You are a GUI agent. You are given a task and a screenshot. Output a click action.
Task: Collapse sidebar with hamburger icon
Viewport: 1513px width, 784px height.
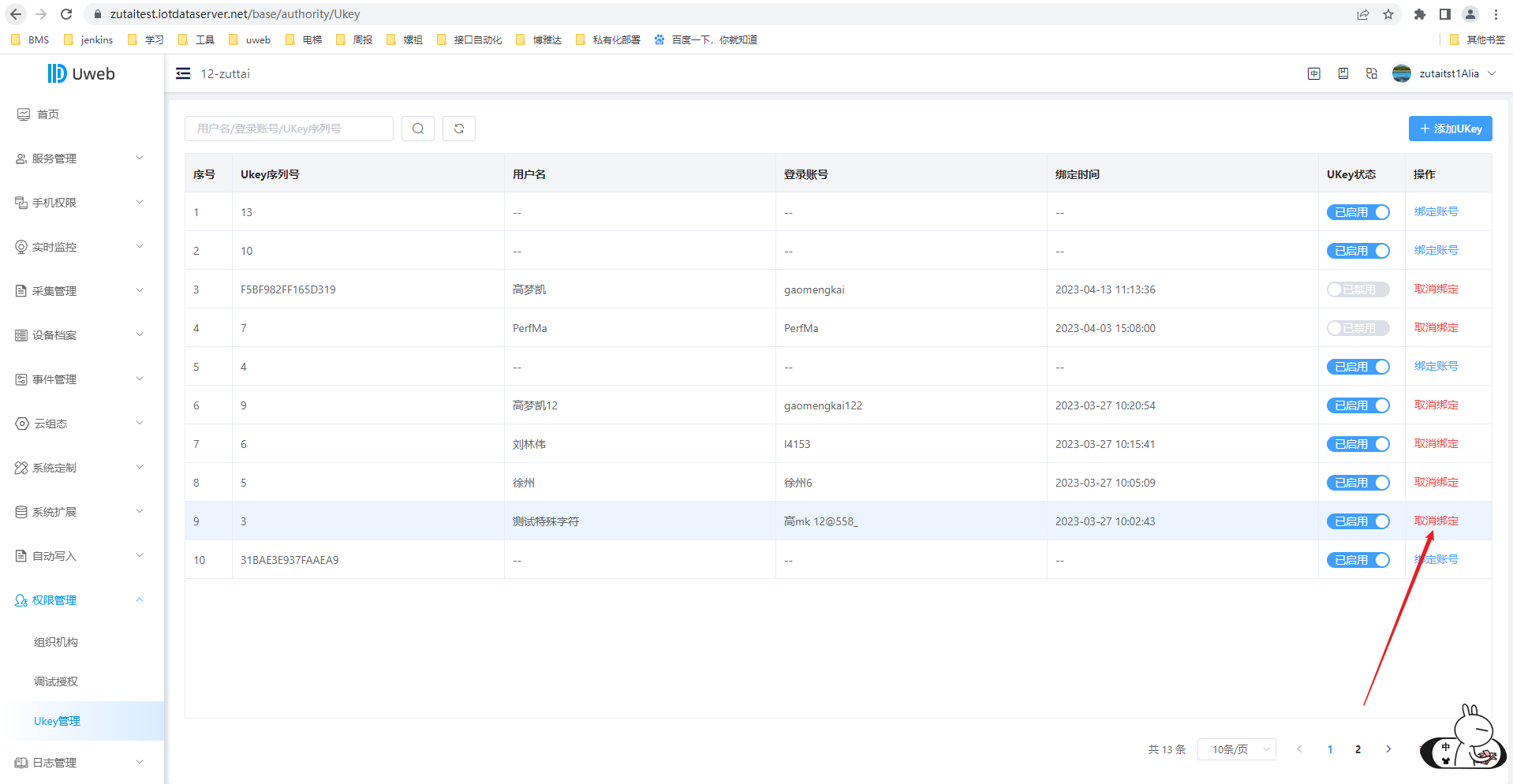(x=183, y=73)
